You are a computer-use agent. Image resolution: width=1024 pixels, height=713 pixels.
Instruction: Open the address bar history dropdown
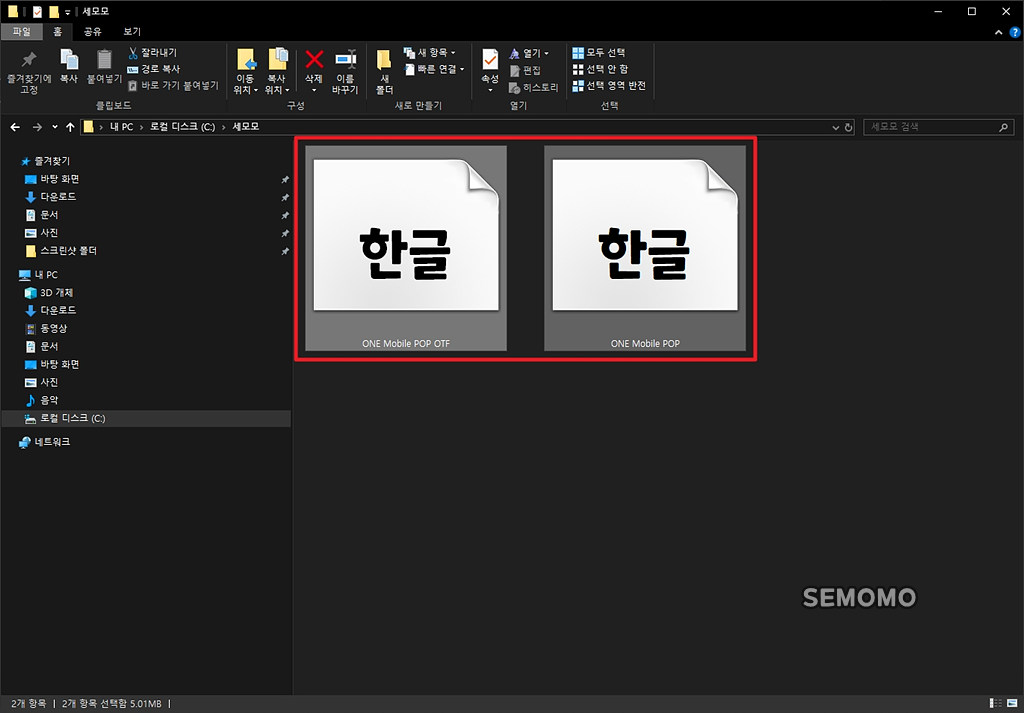[x=835, y=128]
